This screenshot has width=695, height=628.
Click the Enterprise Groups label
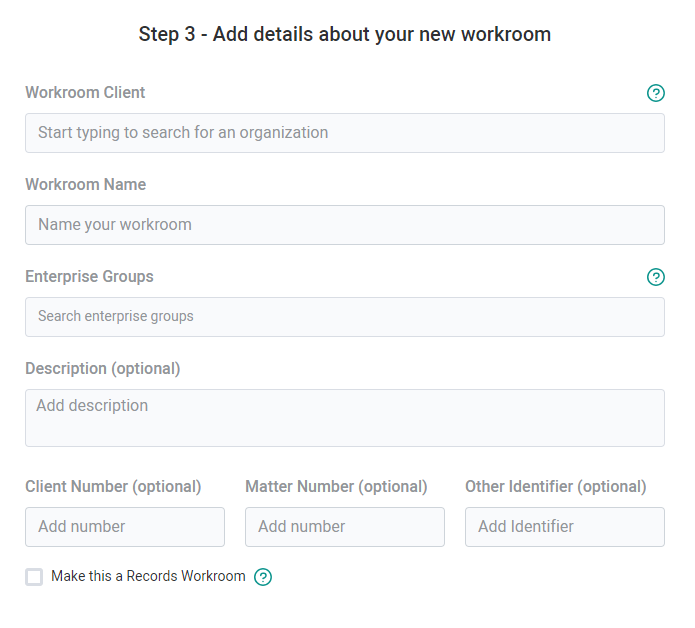tap(90, 277)
